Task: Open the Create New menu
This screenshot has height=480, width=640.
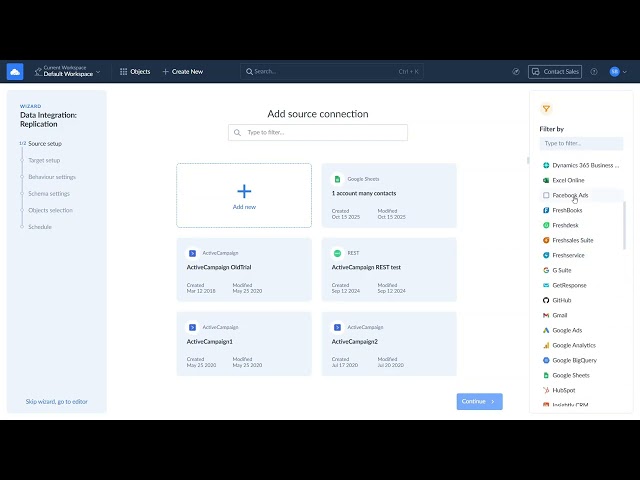Action: click(x=183, y=71)
